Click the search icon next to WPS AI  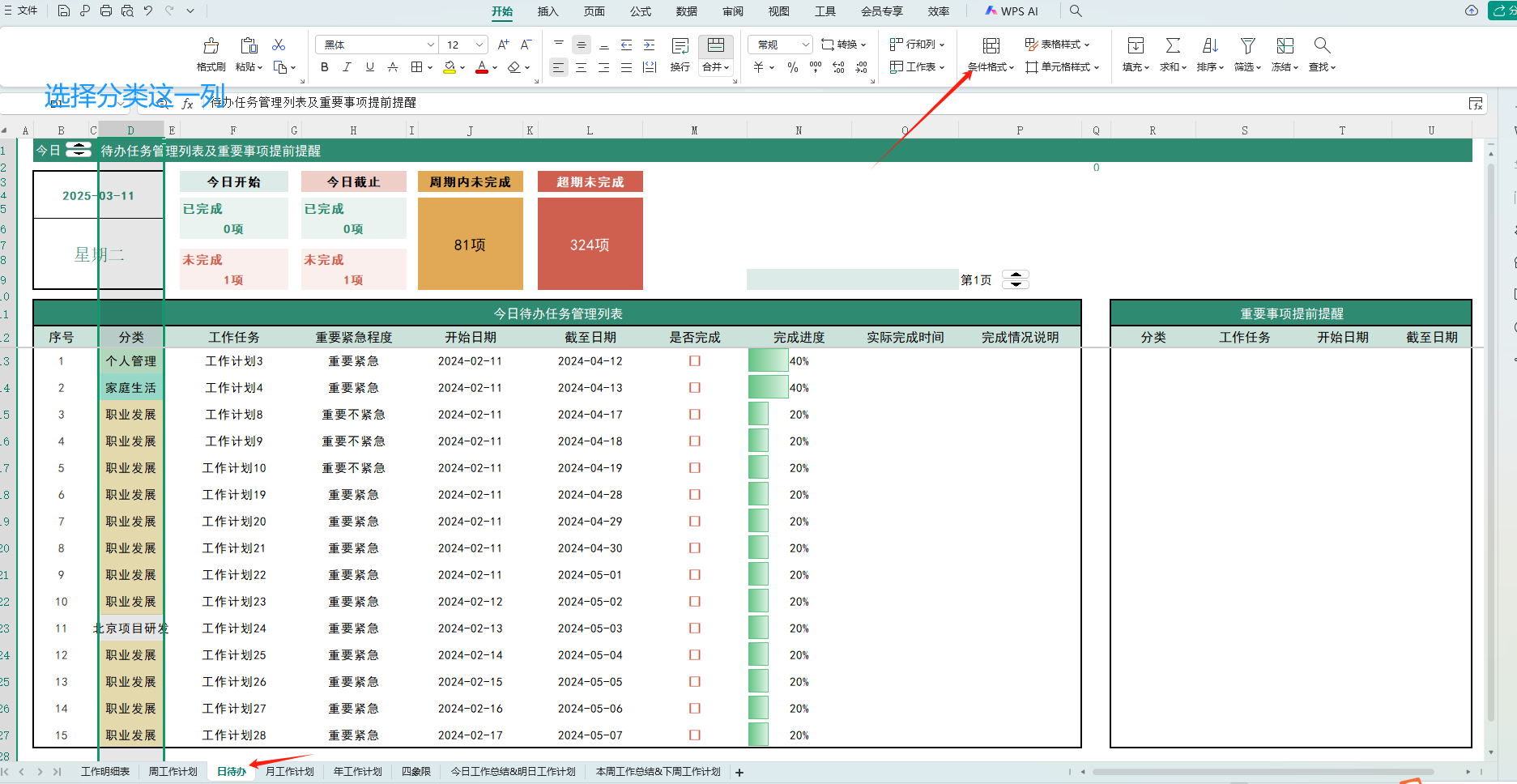tap(1076, 11)
